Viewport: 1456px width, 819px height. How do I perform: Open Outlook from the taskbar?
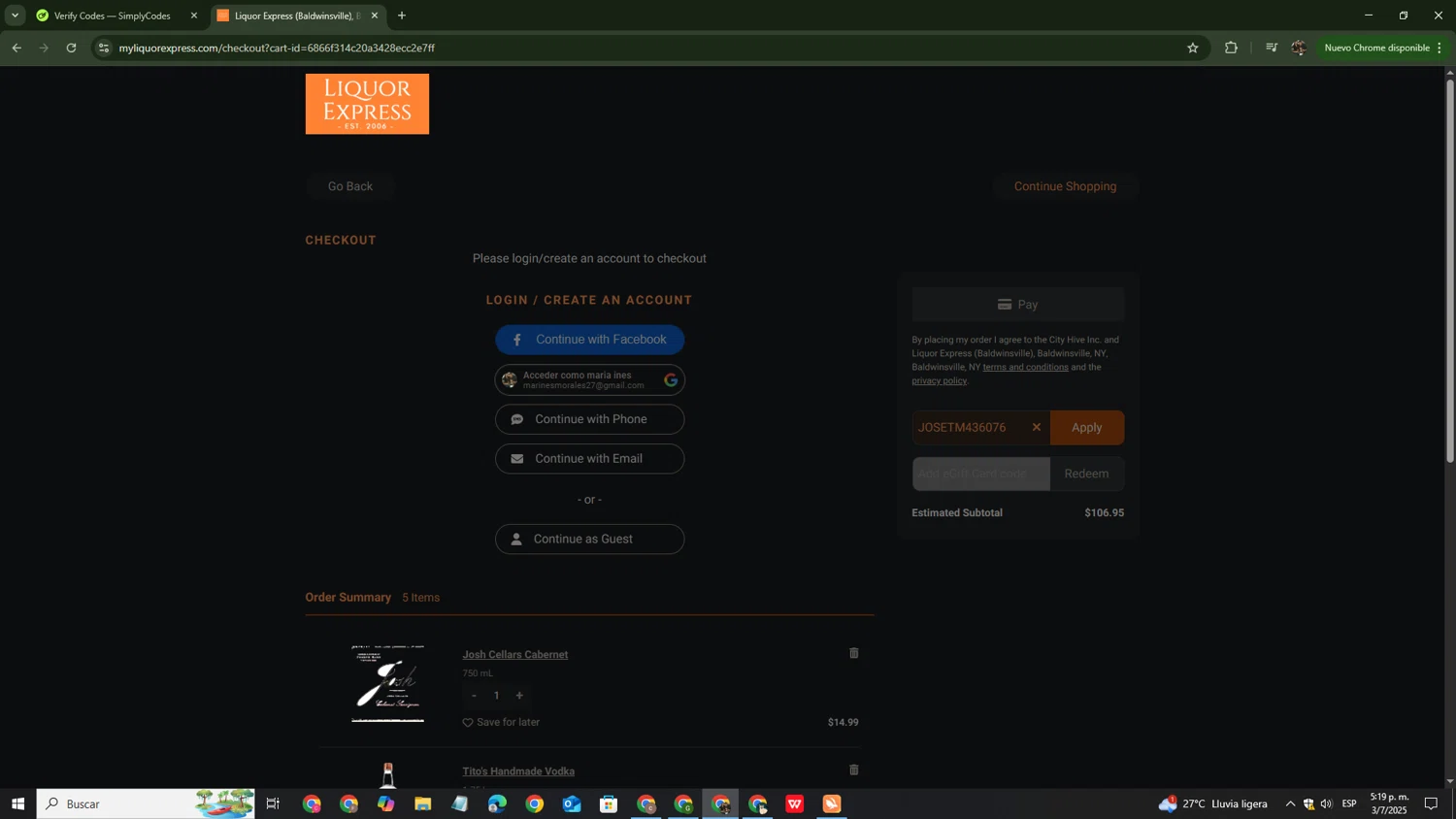pos(572,803)
